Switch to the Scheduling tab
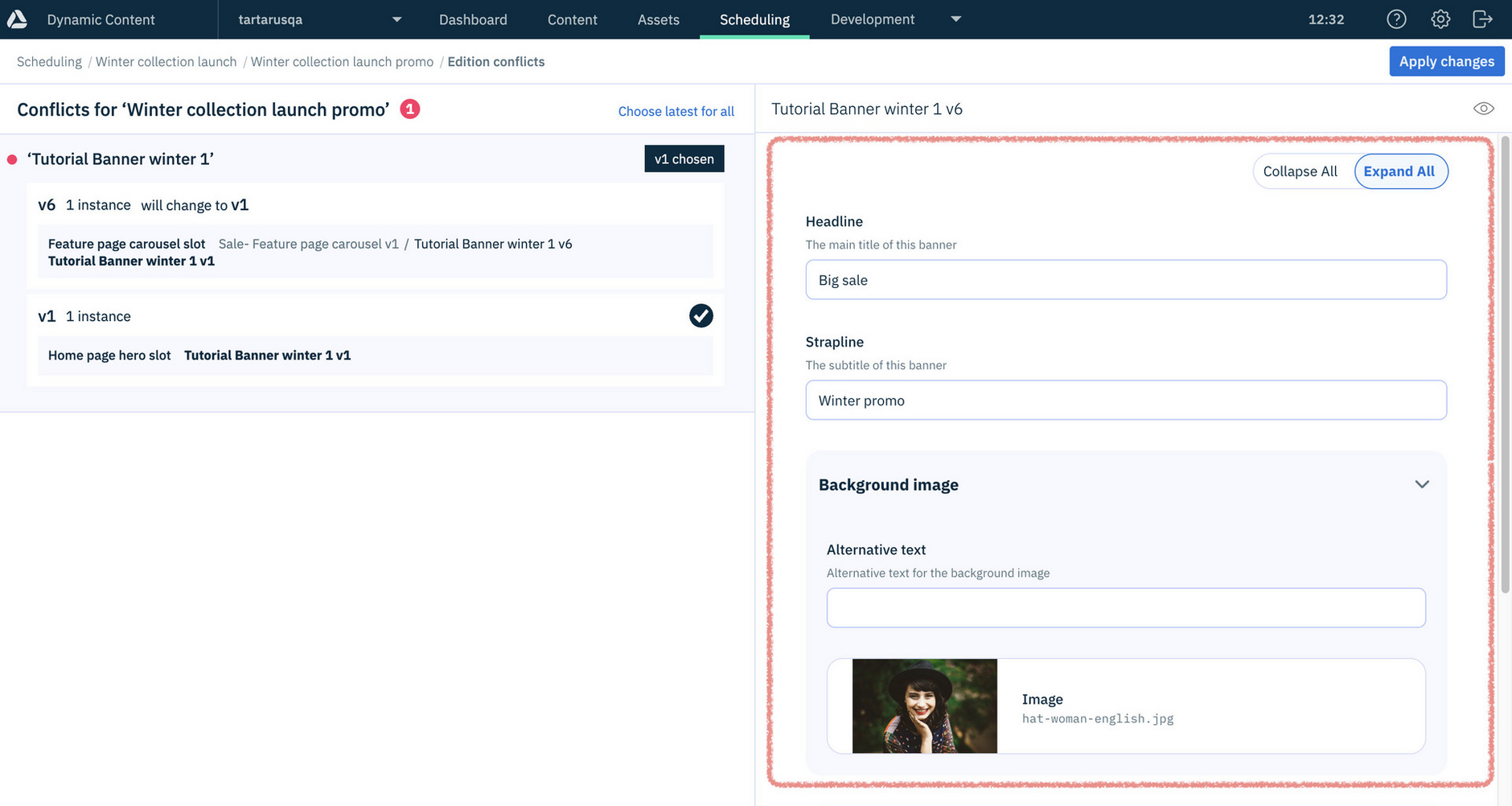 tap(754, 19)
